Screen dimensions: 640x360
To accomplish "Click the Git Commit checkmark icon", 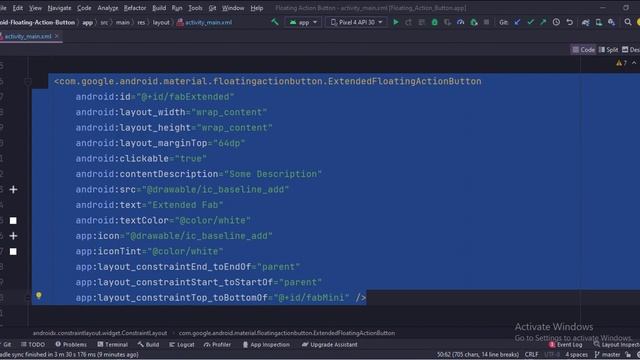I will [530, 22].
